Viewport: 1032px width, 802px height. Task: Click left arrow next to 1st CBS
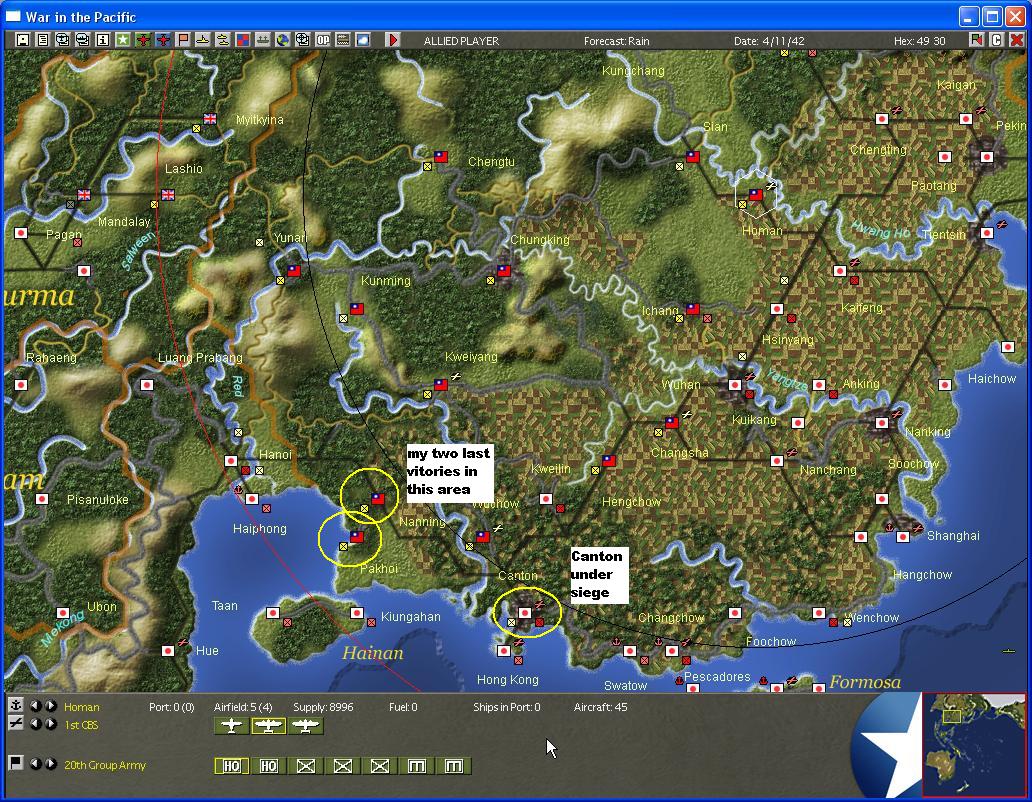pyautogui.click(x=36, y=724)
